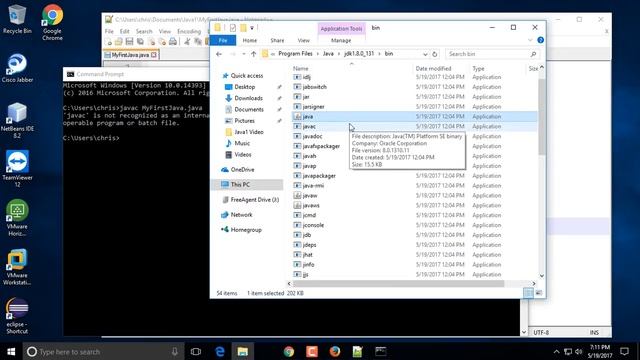Open the File ribbon tab
Image resolution: width=640 pixels, height=360 pixels.
click(x=223, y=40)
